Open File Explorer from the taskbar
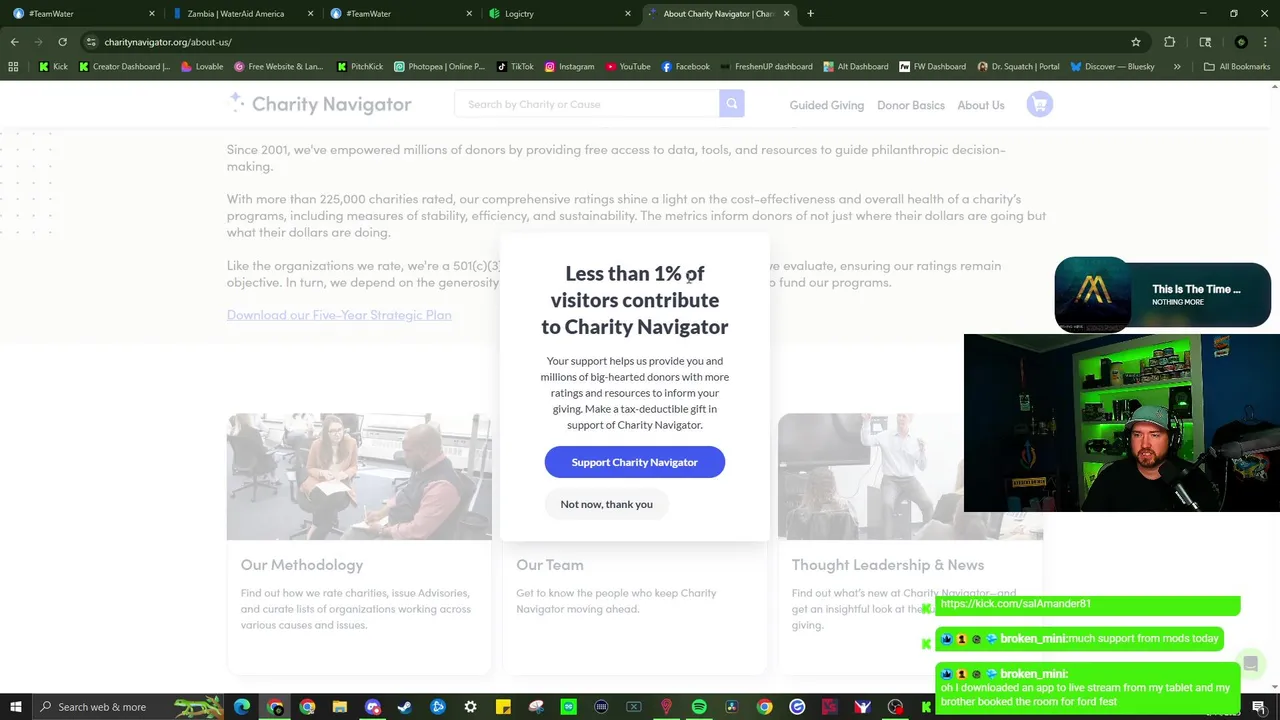Screen dimensions: 1280x720 click(x=340, y=707)
